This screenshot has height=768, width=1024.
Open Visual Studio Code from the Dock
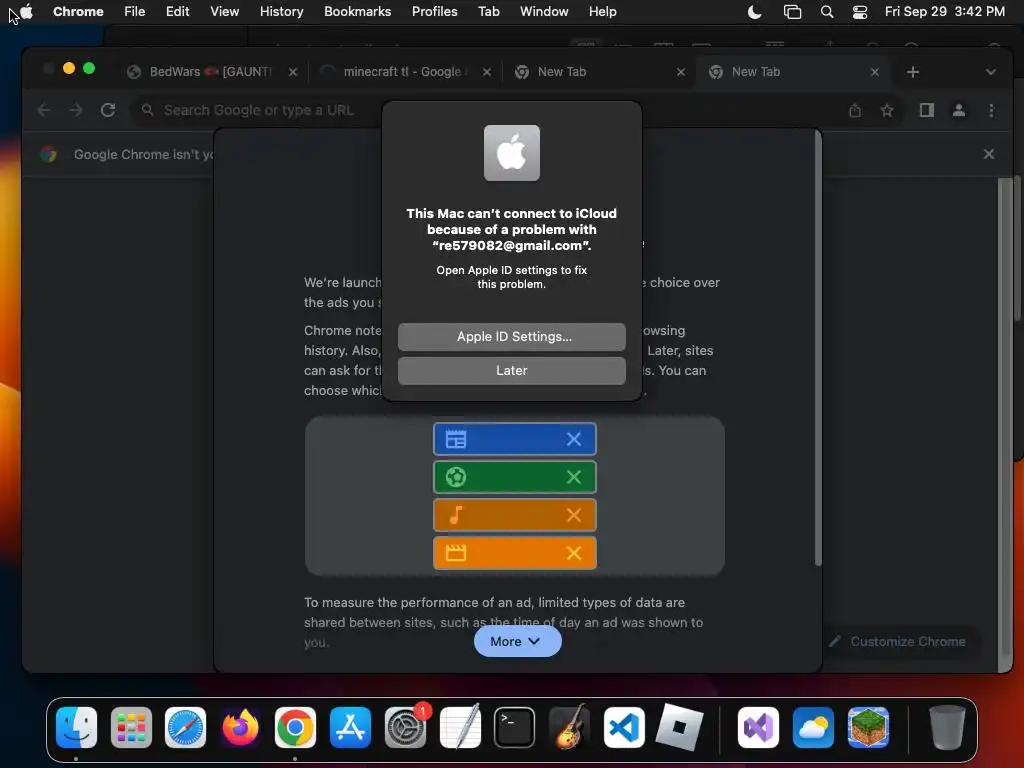pyautogui.click(x=624, y=726)
